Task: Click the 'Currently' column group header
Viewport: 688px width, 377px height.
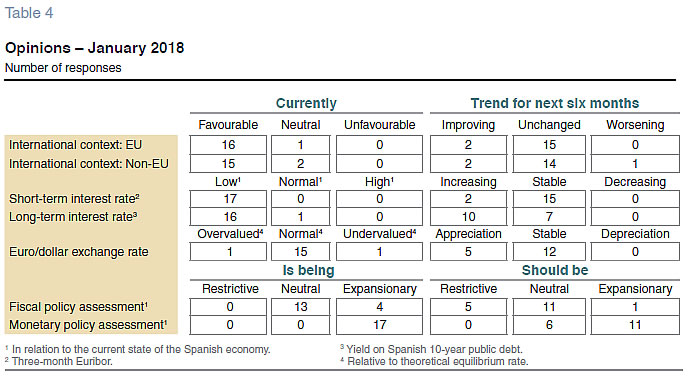Action: [x=306, y=103]
